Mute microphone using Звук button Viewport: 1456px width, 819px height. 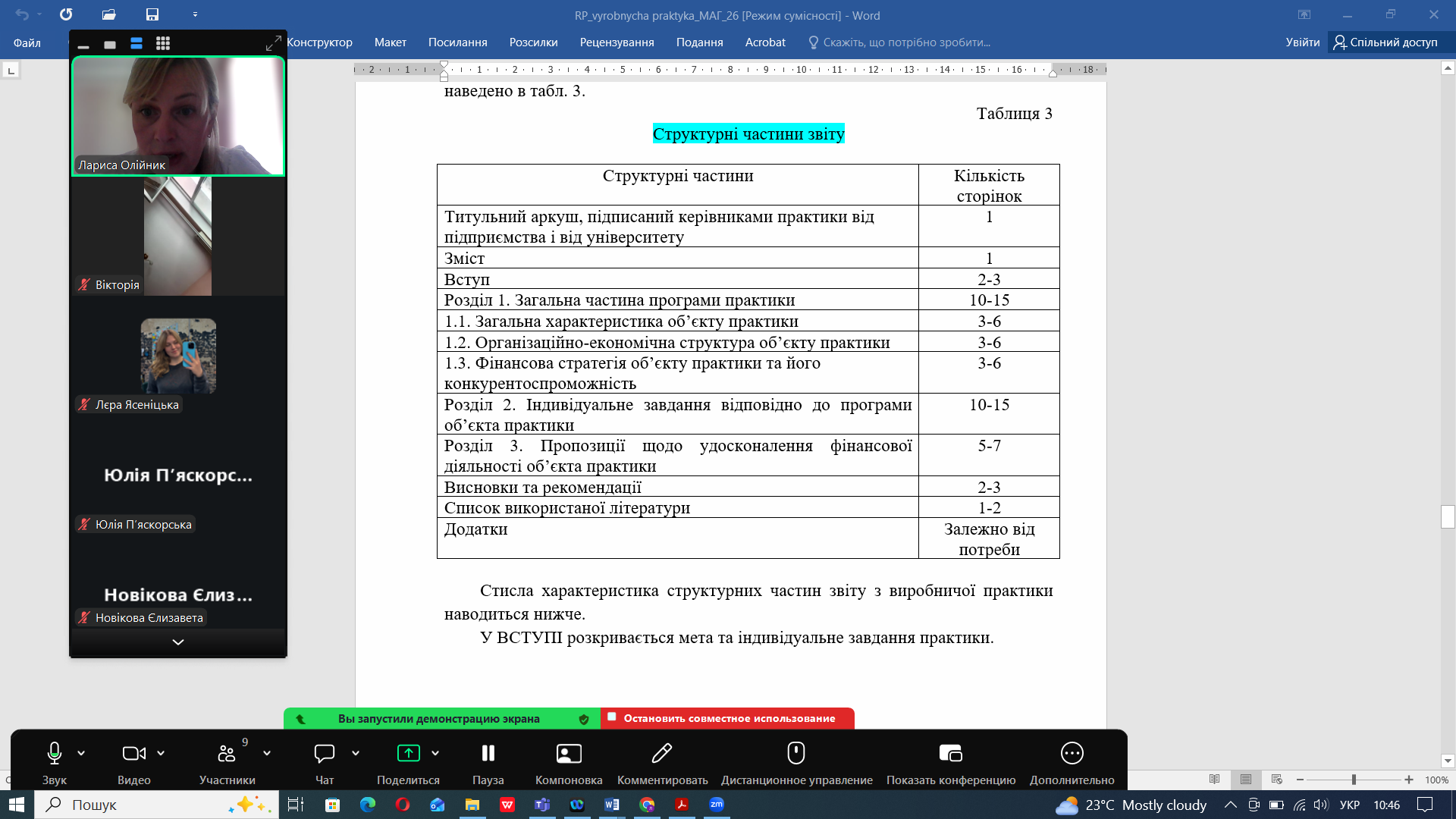tap(55, 763)
